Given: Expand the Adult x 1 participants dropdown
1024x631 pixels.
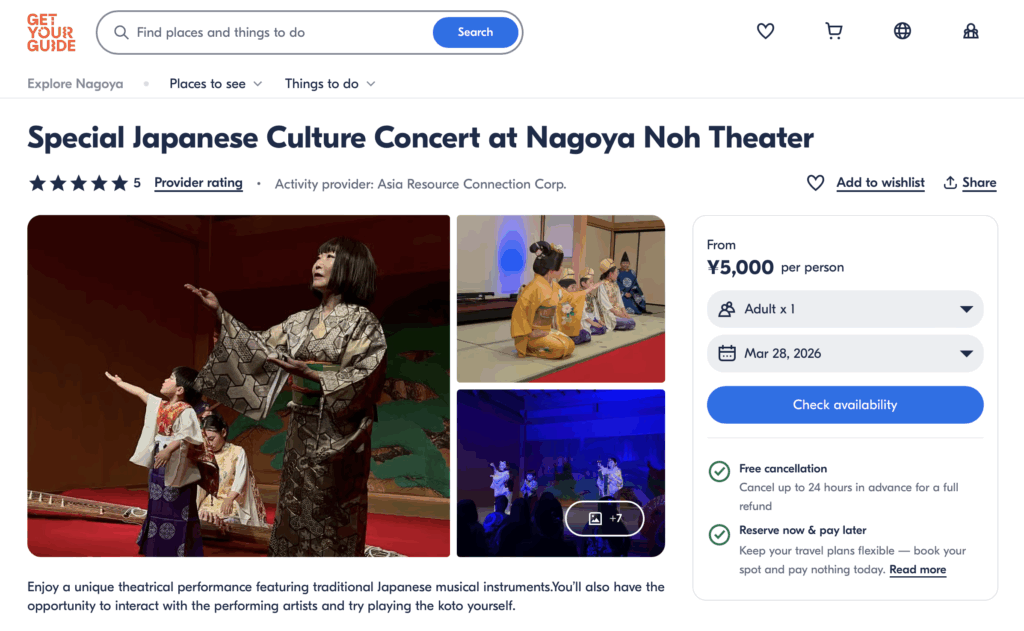Looking at the screenshot, I should pos(845,309).
